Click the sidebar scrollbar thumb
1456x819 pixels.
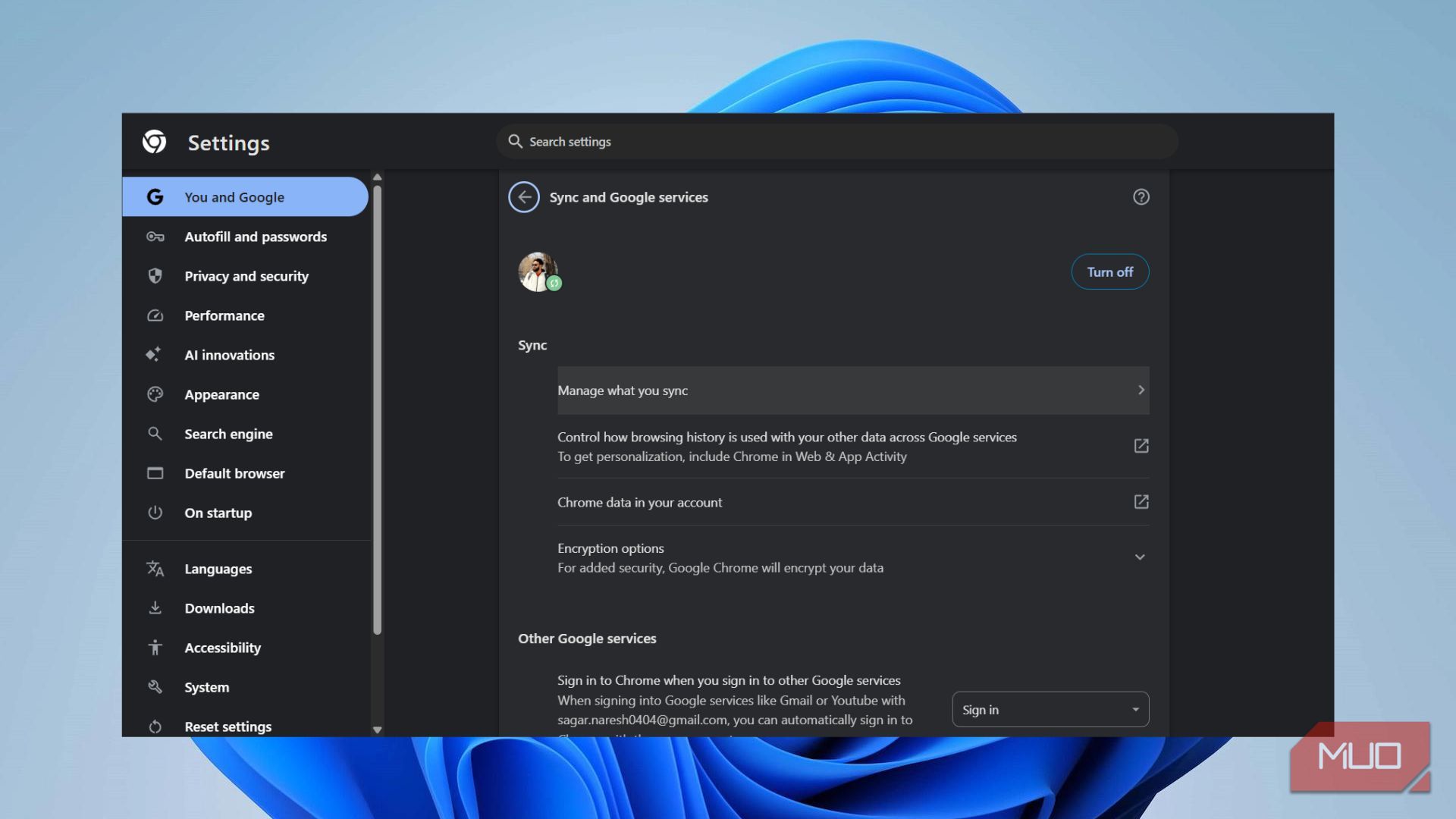click(x=377, y=409)
